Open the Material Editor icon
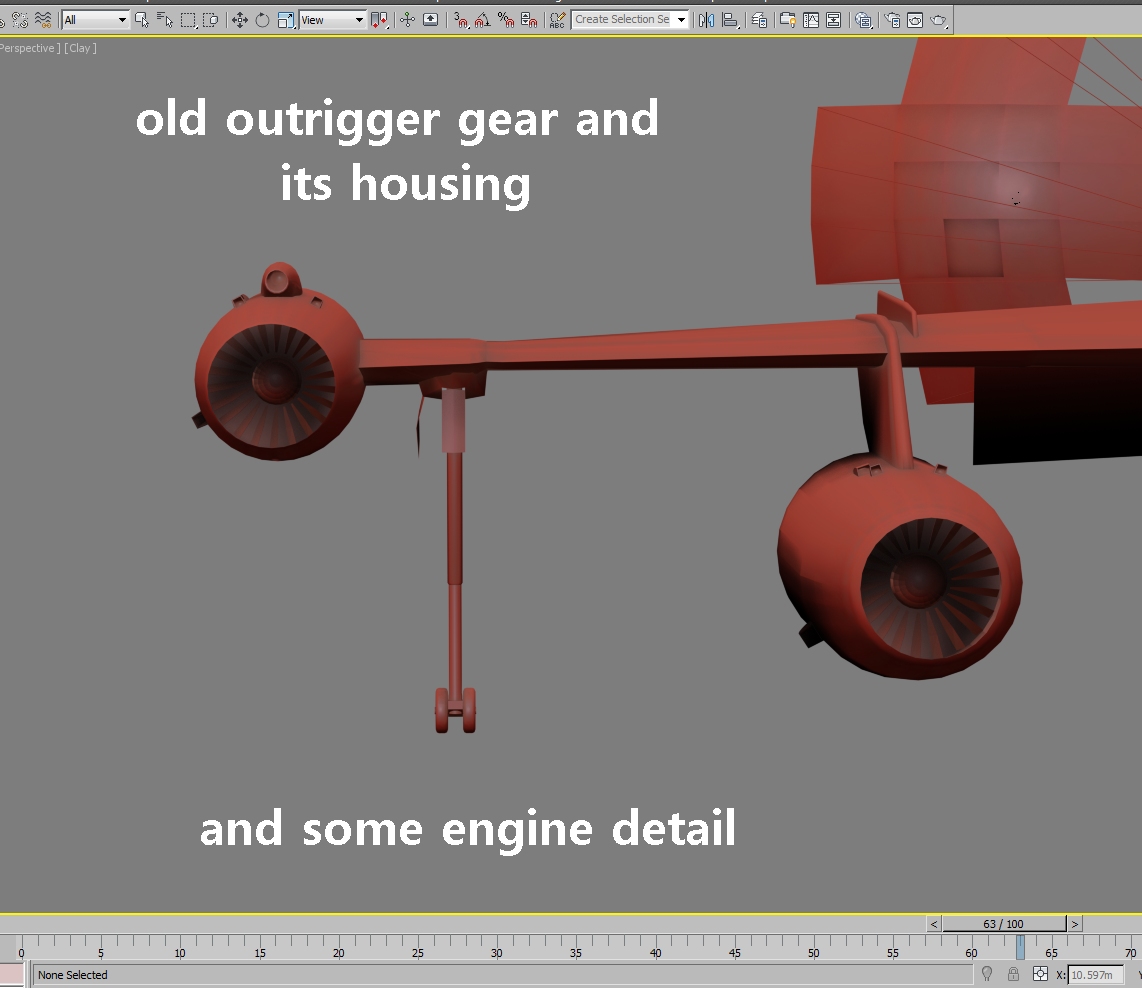The height and width of the screenshot is (988, 1142). 863,20
